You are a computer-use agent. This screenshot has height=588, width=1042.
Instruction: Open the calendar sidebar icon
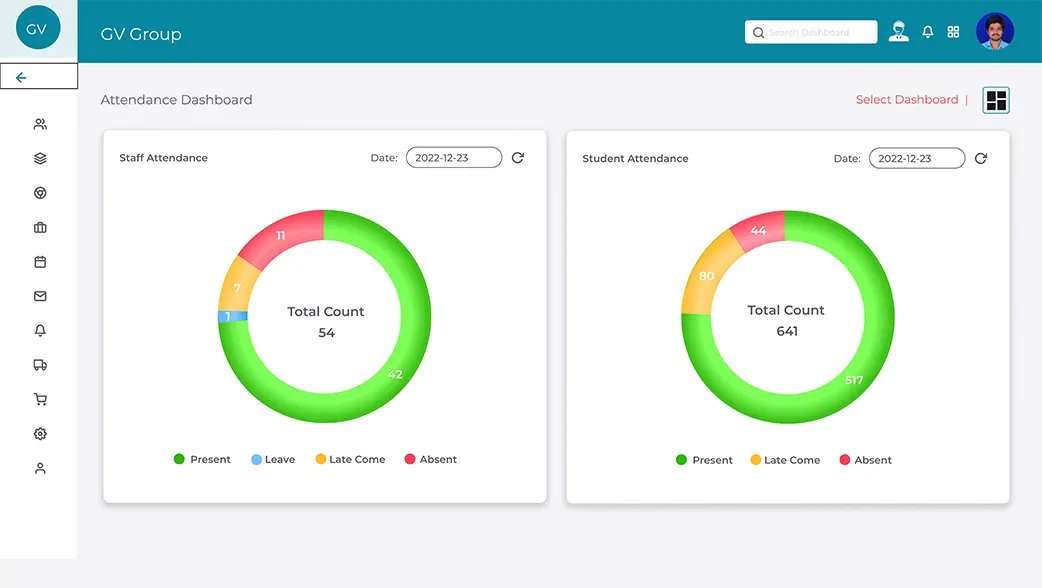pos(40,262)
